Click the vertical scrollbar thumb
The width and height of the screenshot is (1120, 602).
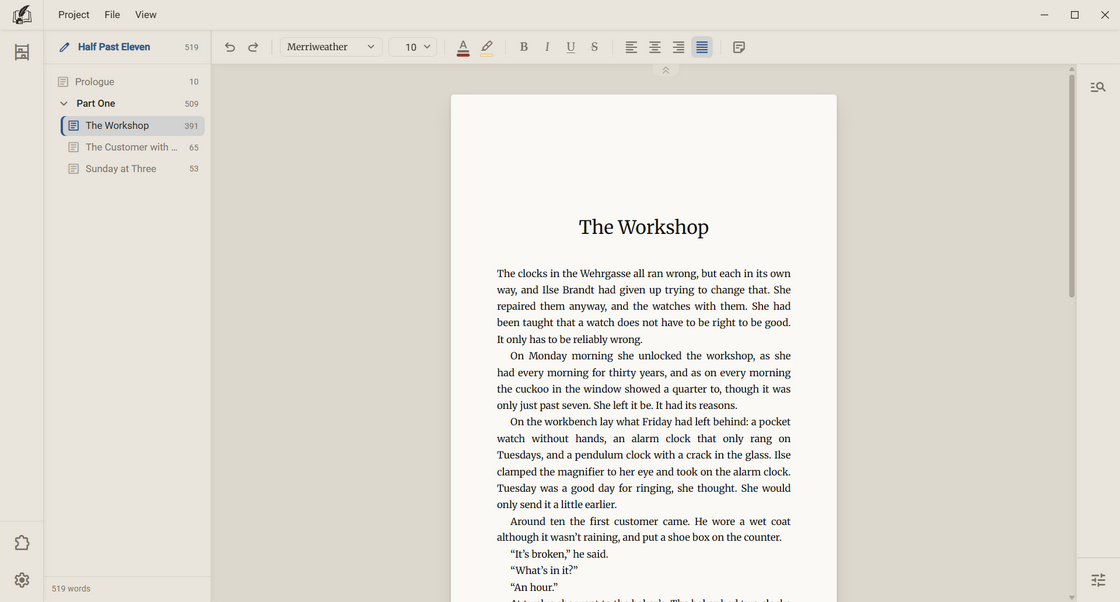click(x=1071, y=186)
